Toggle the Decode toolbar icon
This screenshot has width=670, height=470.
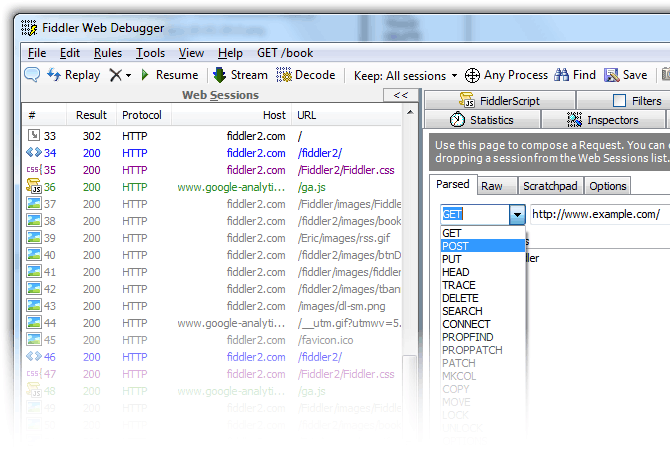pos(284,75)
